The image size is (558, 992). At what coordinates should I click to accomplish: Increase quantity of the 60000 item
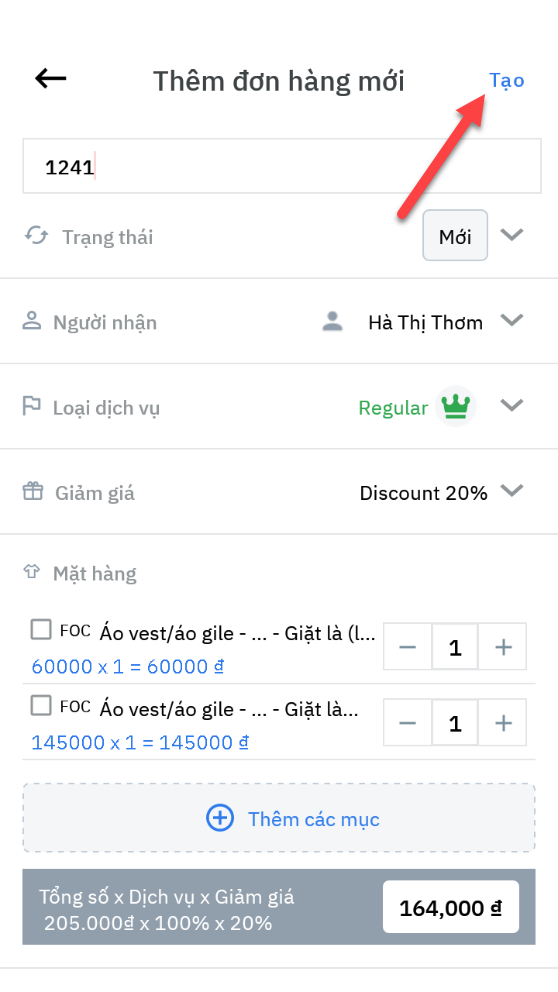[503, 647]
